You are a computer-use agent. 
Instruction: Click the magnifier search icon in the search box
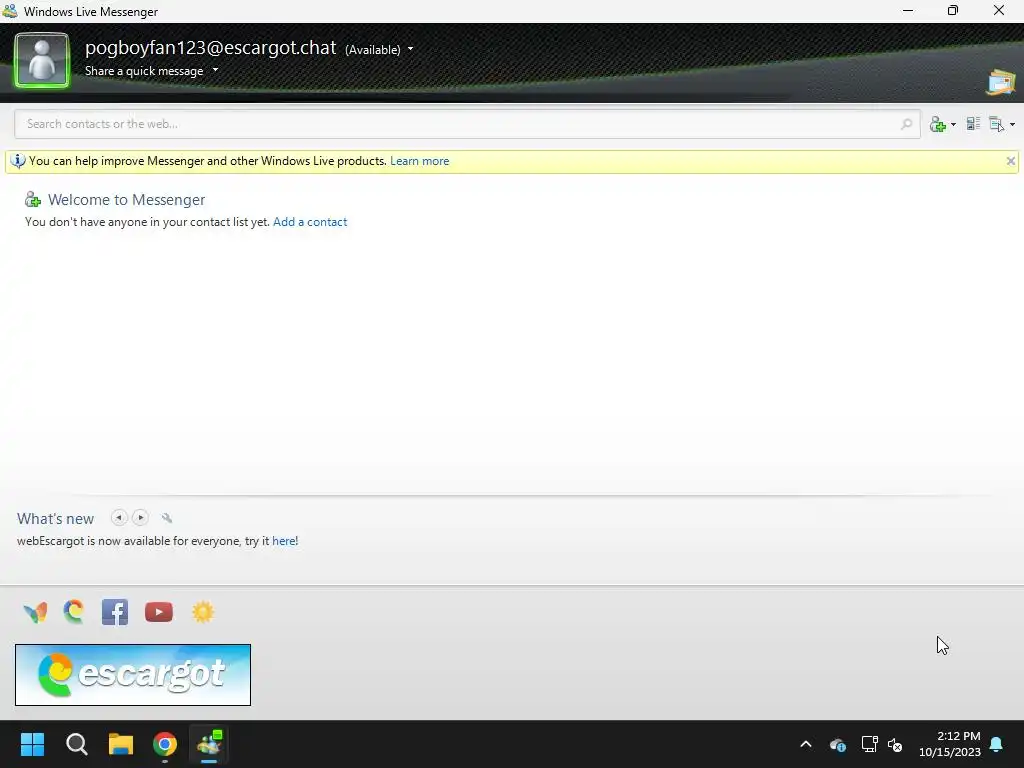coord(906,124)
